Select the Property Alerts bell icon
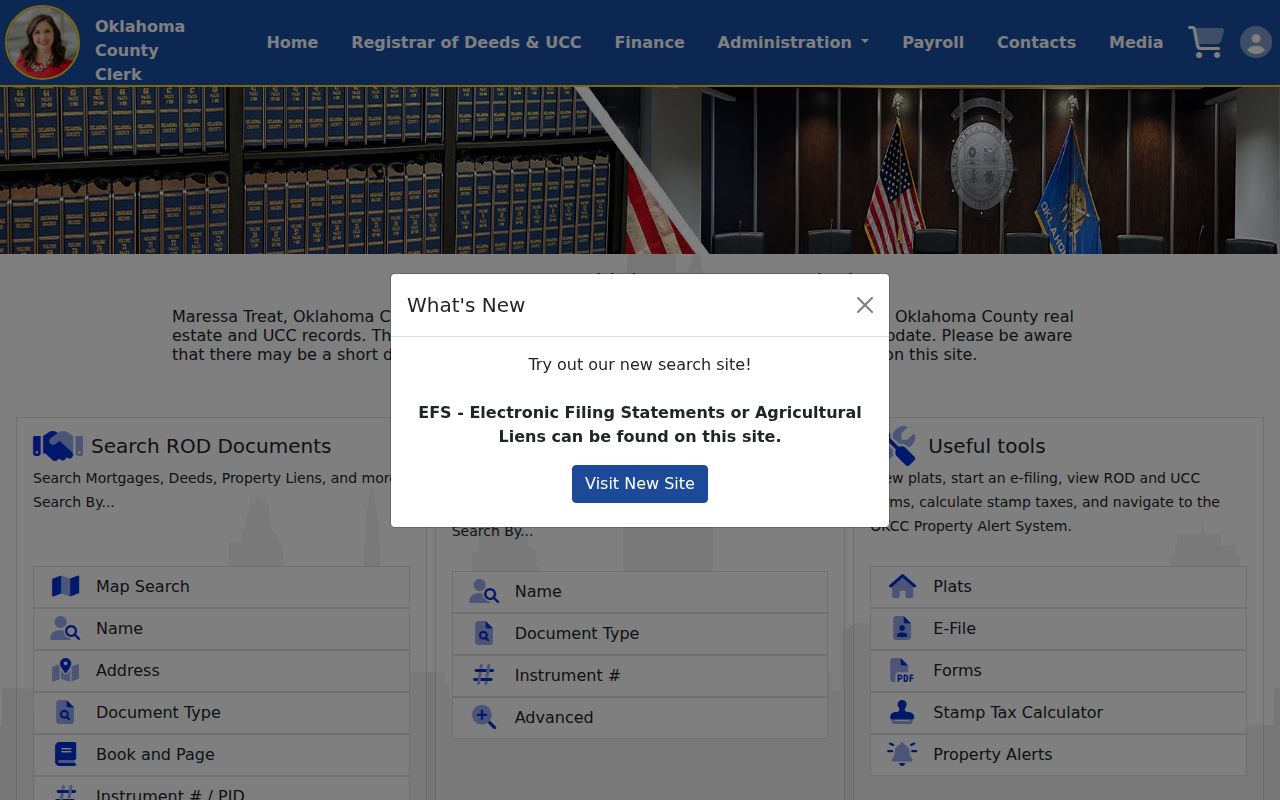This screenshot has width=1280, height=800. [902, 754]
